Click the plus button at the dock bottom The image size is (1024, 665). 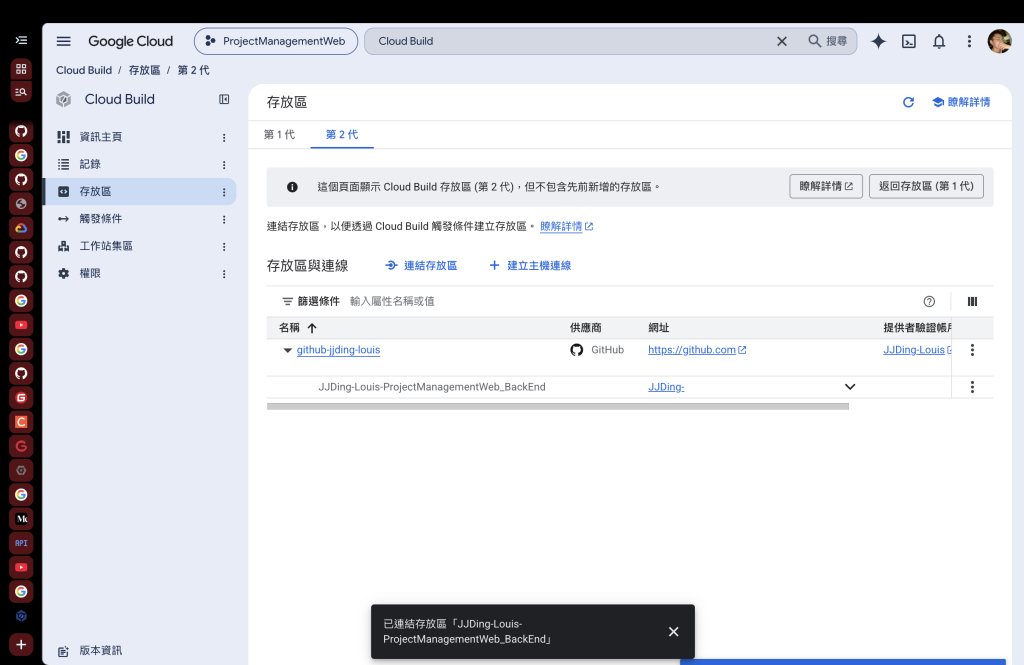pyautogui.click(x=22, y=645)
